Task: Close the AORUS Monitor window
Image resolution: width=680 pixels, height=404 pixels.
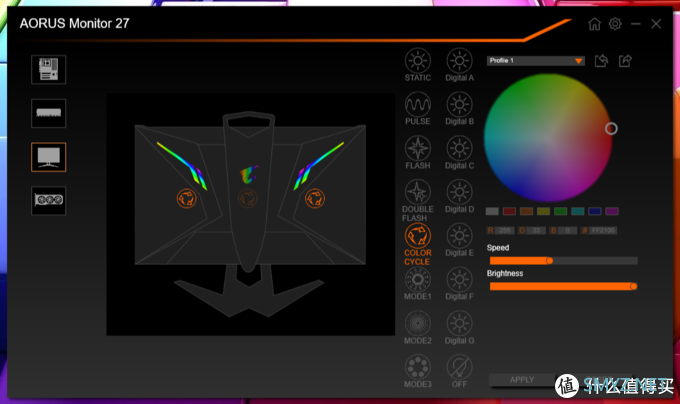Action: pyautogui.click(x=656, y=24)
